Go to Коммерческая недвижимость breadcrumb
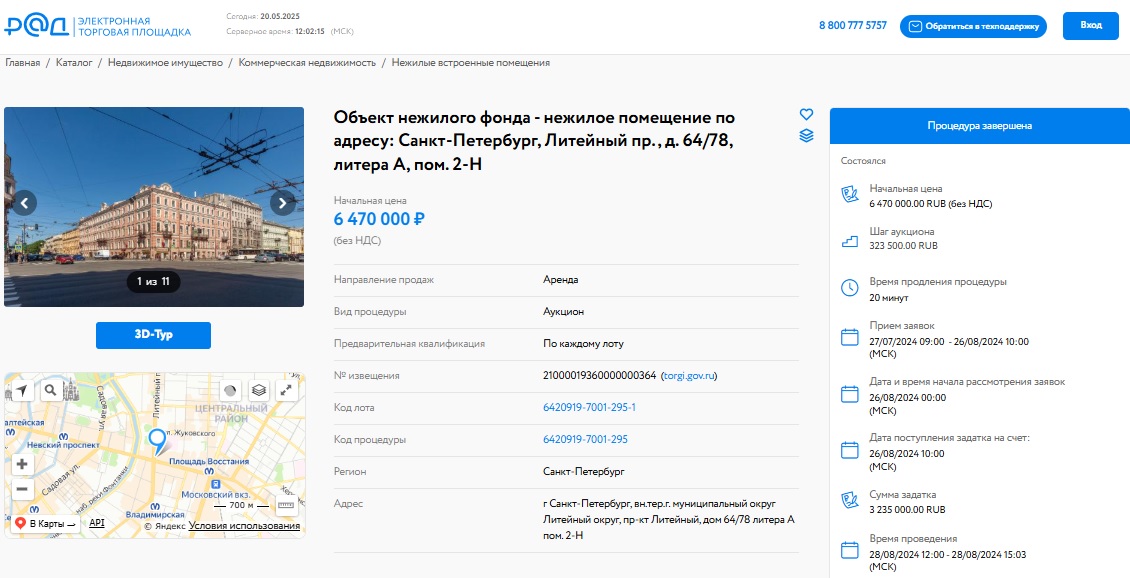 coord(308,61)
